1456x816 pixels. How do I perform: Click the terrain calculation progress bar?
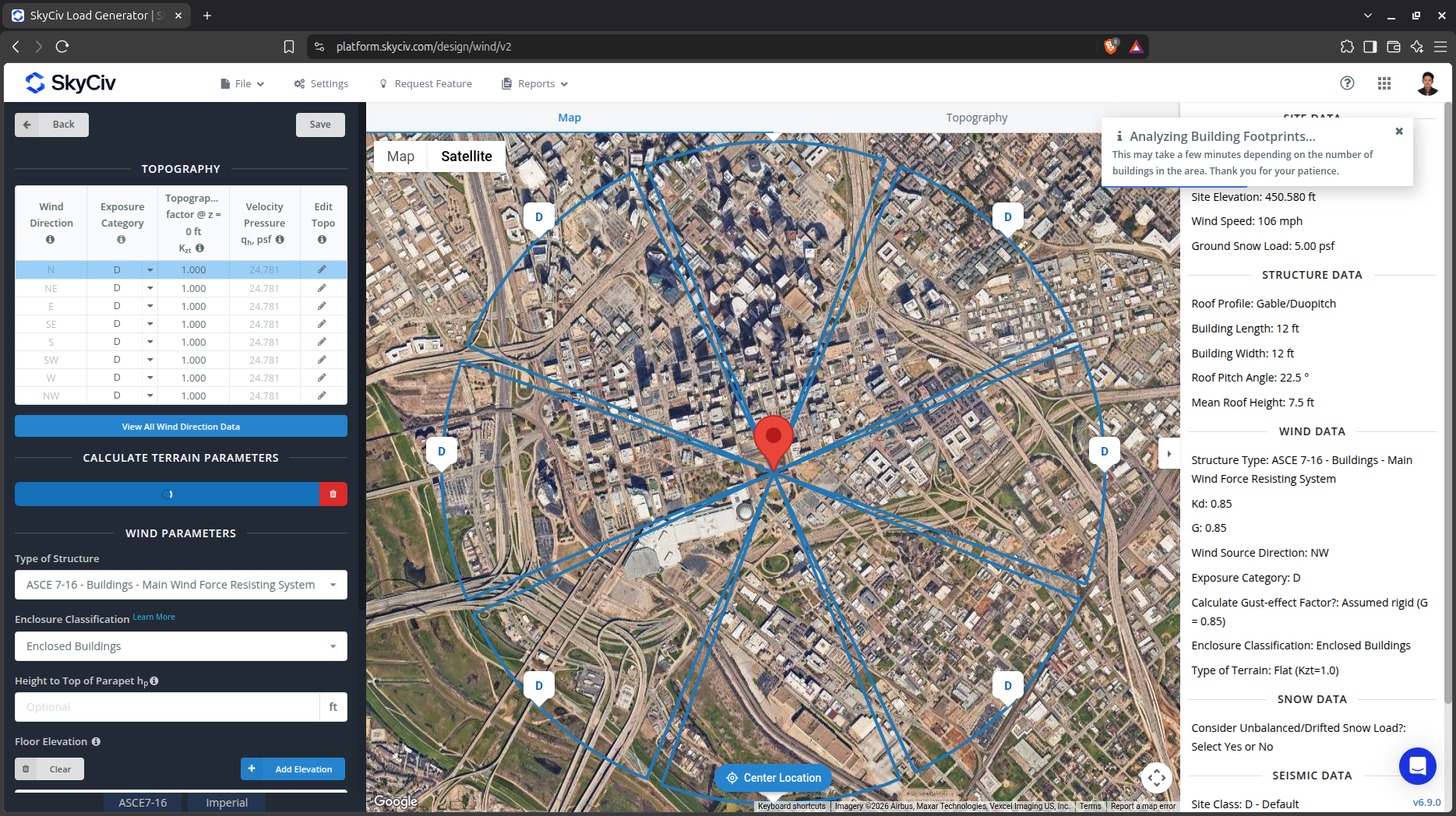point(167,494)
